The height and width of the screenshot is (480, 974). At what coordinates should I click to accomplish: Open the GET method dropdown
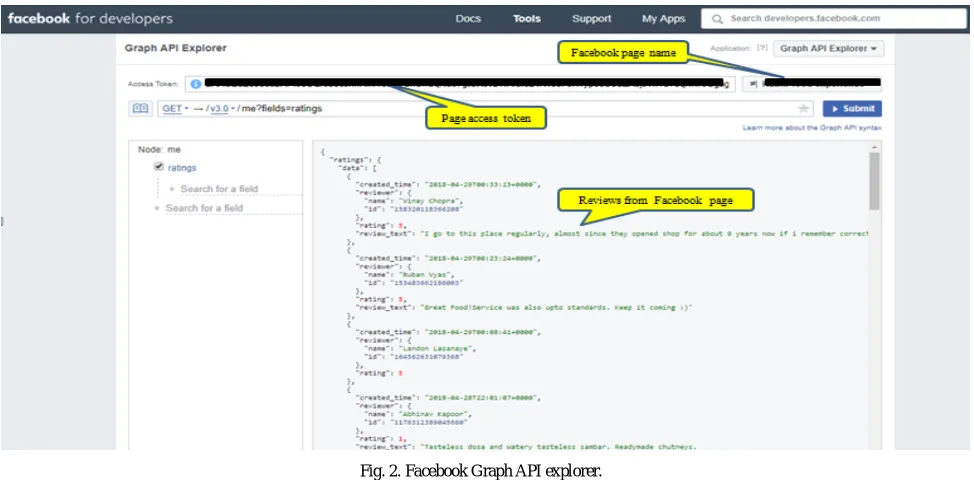(x=175, y=109)
